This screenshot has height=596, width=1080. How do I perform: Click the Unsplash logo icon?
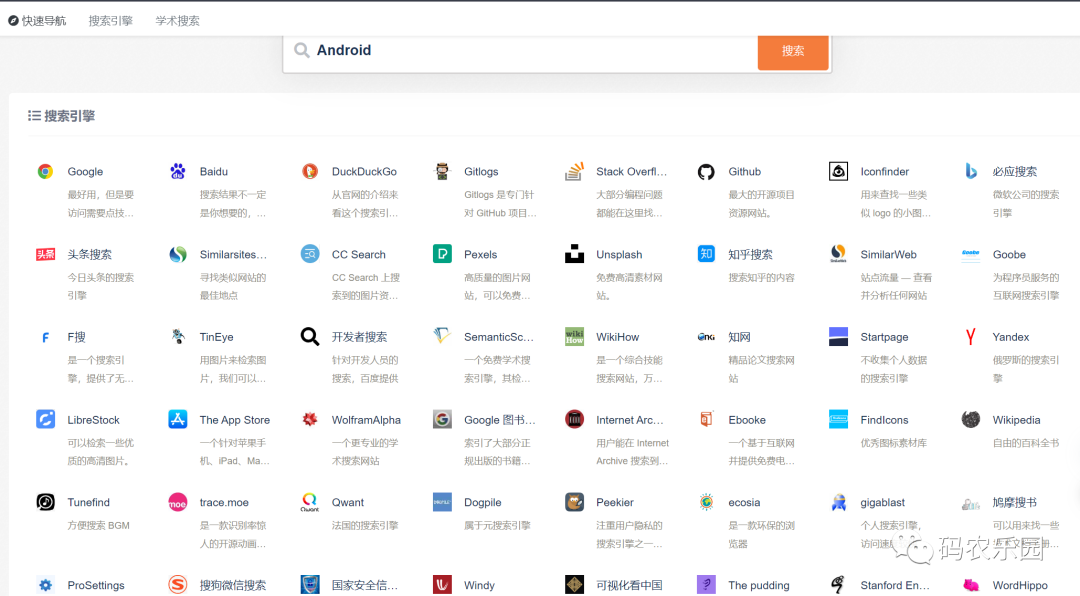574,254
